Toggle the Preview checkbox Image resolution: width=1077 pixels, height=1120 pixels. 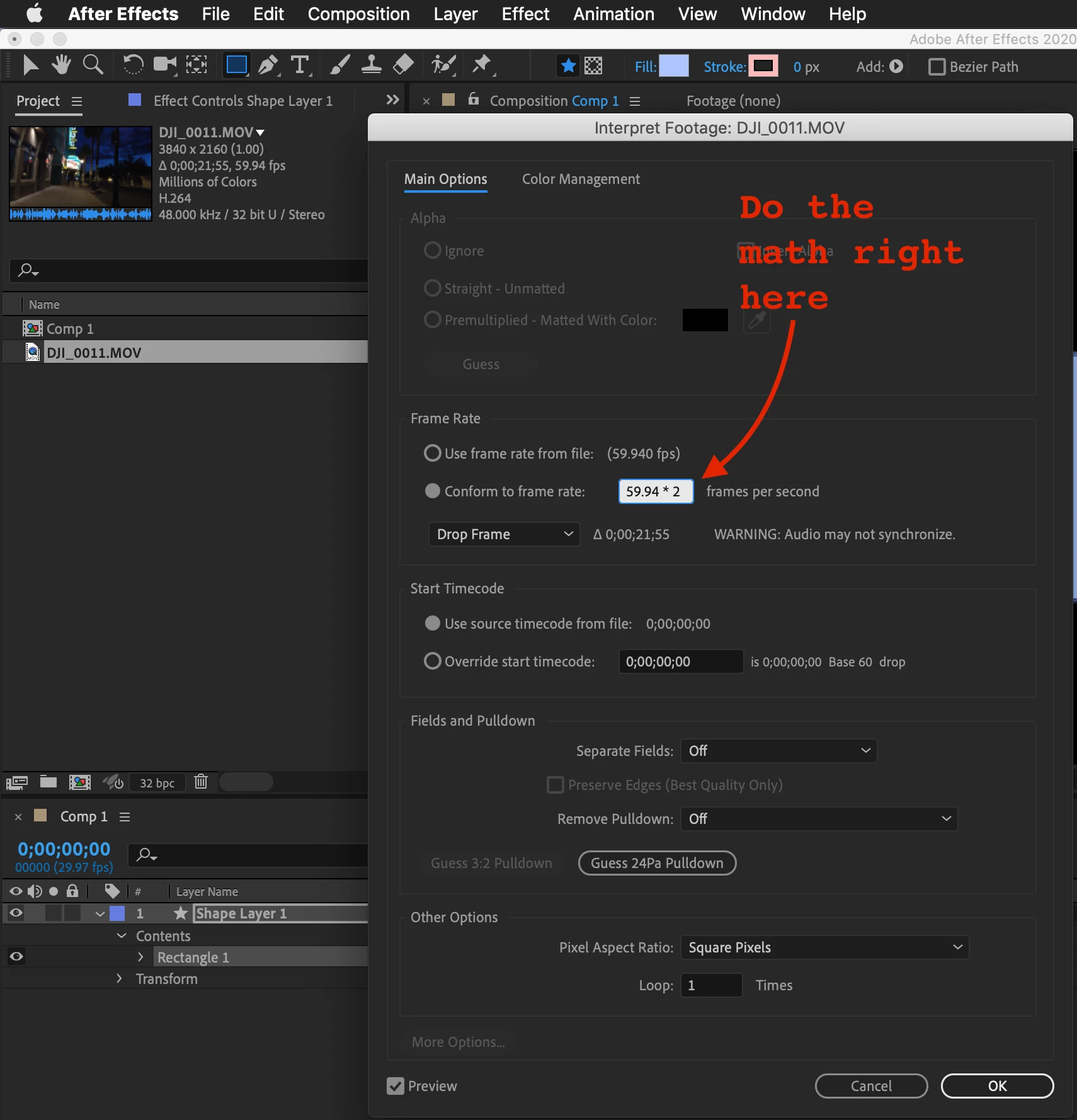pyautogui.click(x=396, y=1086)
